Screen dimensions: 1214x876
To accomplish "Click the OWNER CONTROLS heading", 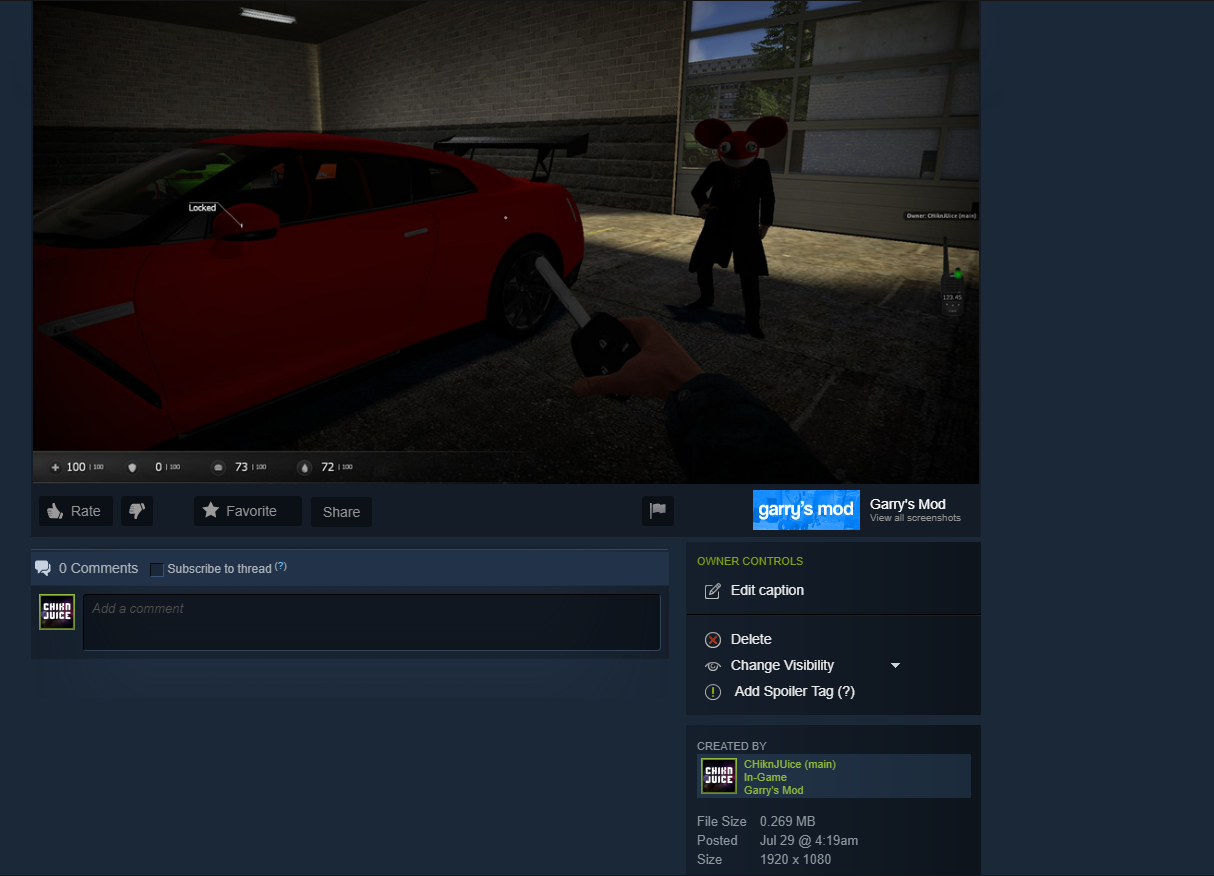I will tap(750, 561).
